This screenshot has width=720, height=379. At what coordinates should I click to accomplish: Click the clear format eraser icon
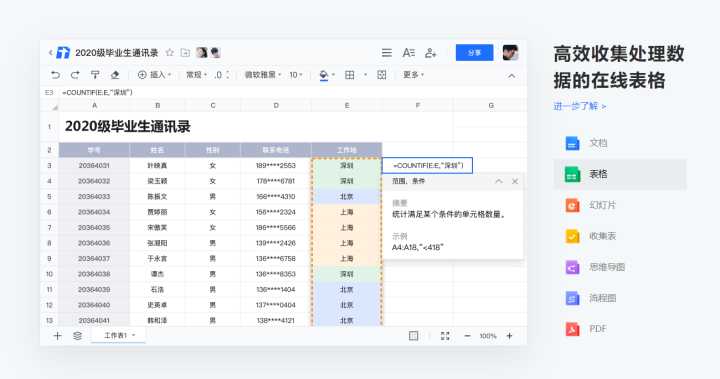click(115, 74)
